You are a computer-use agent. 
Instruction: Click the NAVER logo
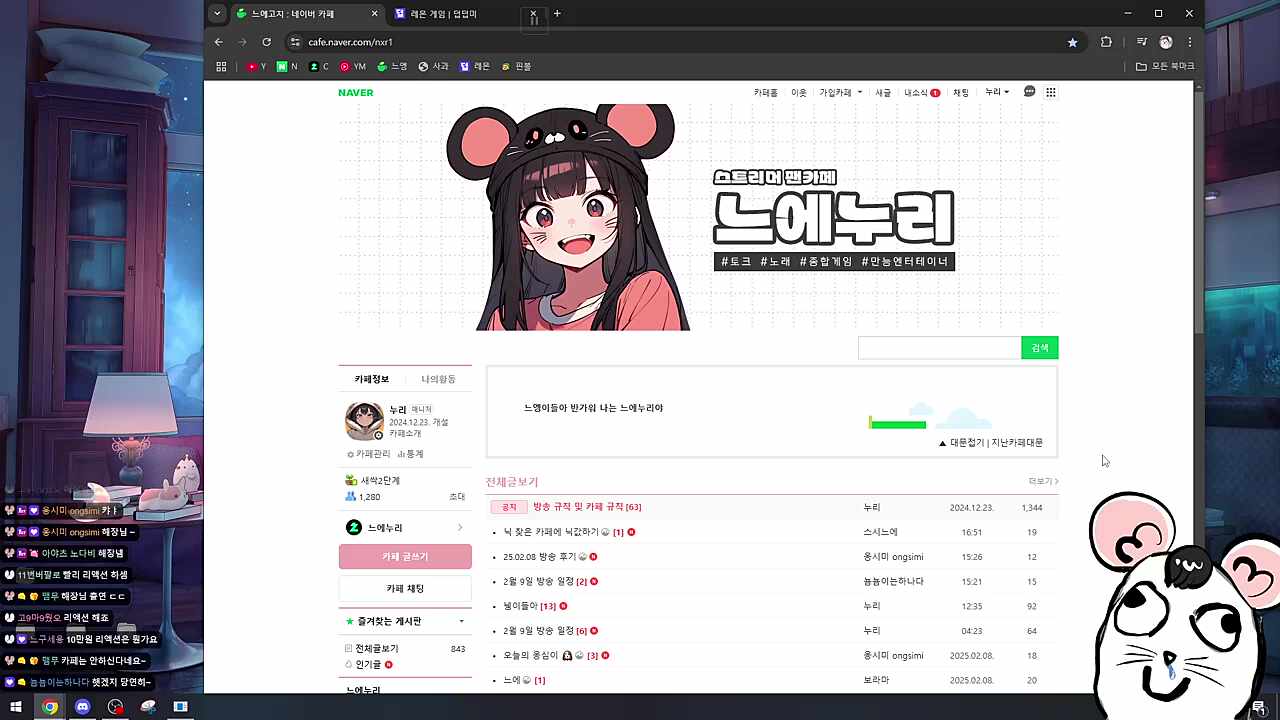355,92
